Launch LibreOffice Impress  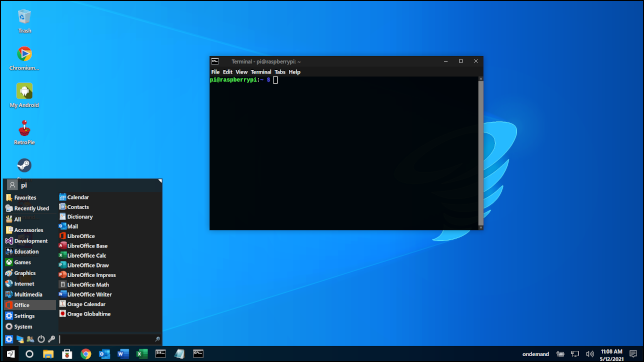click(109, 275)
